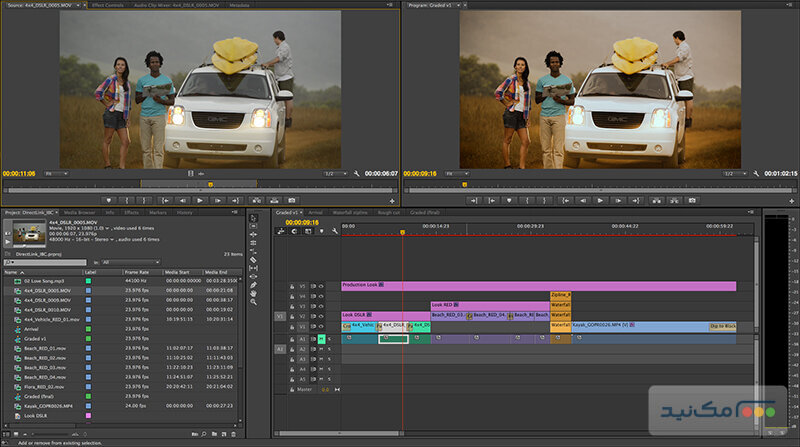
Task: Select 4x4_DSLR_0009.MOV in project list
Action: (47, 300)
